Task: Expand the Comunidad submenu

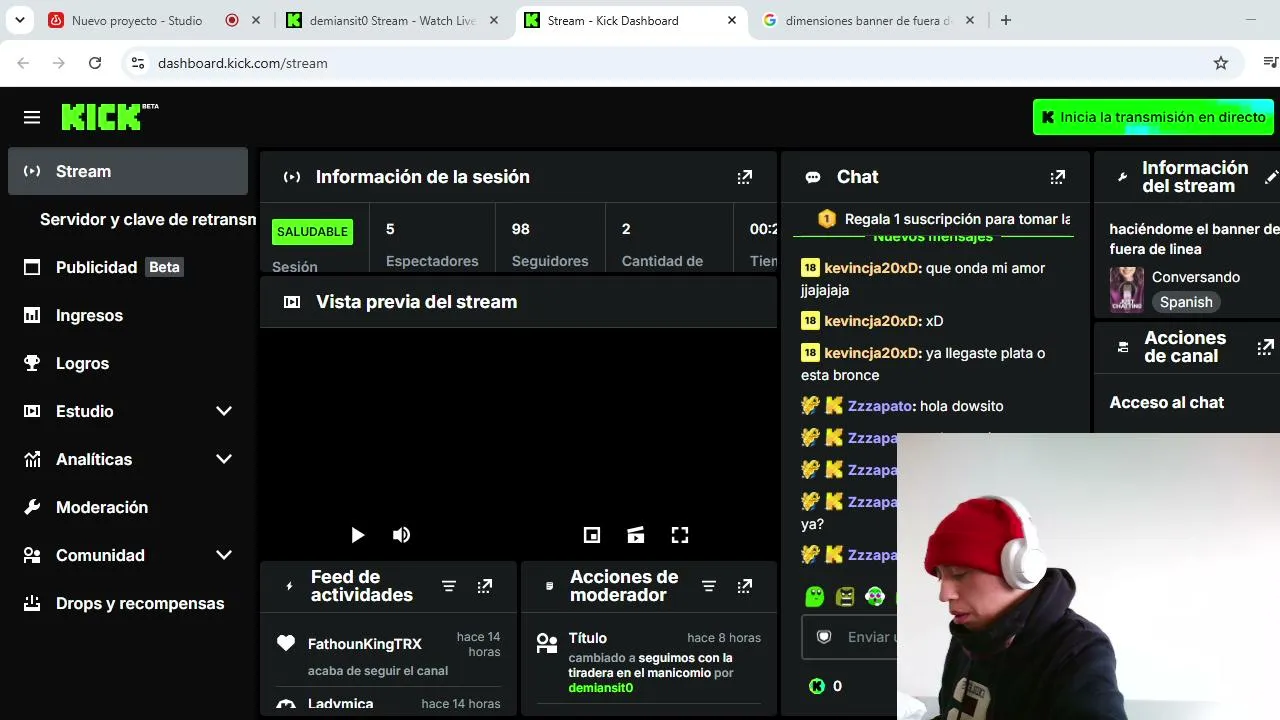Action: [224, 555]
